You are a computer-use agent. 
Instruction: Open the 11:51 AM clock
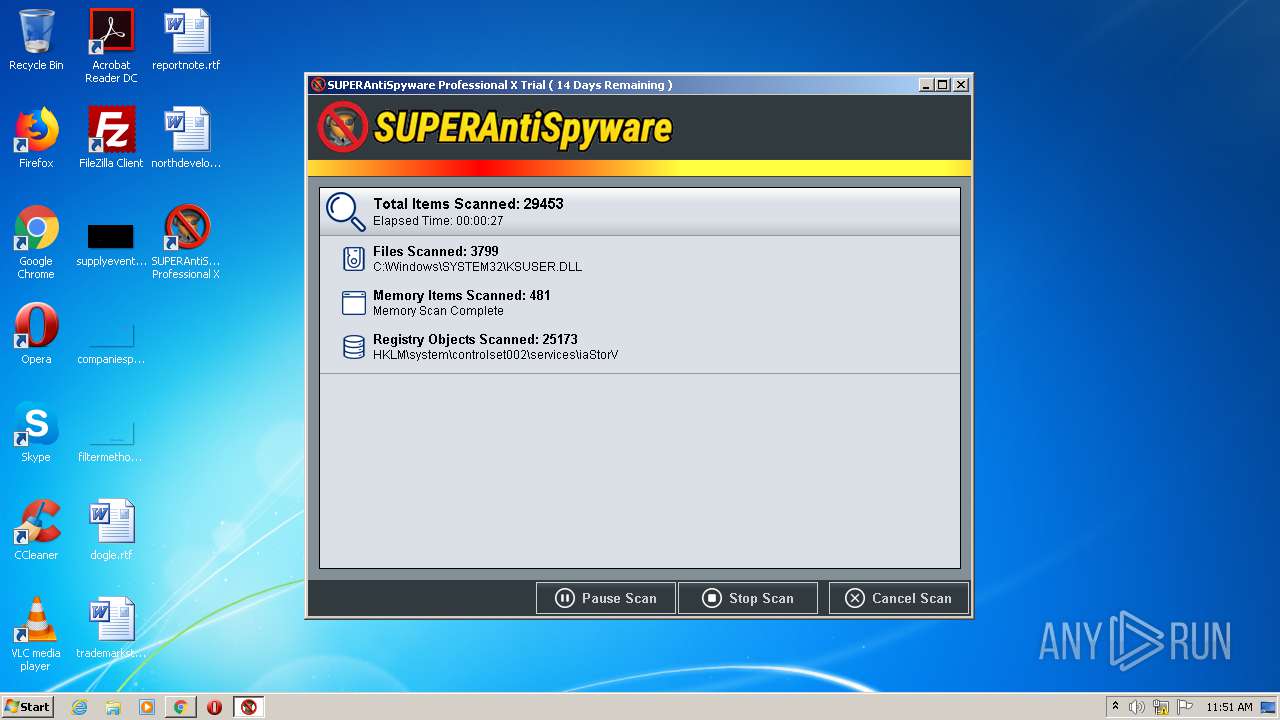[1229, 707]
